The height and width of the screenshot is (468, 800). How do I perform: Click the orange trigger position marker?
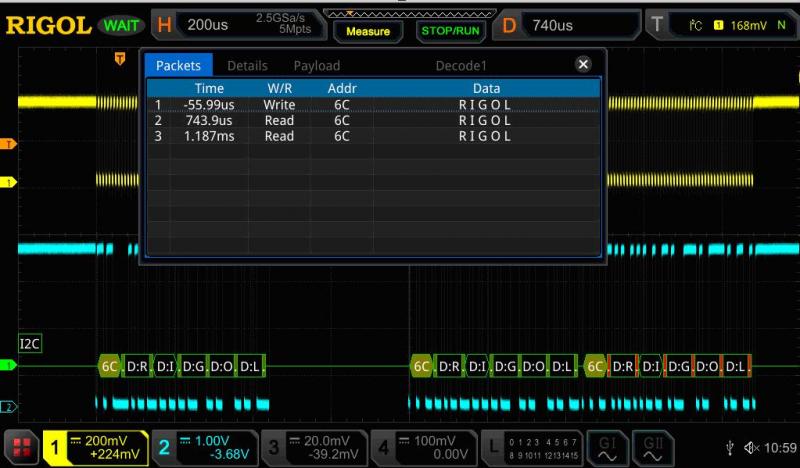pyautogui.click(x=120, y=60)
